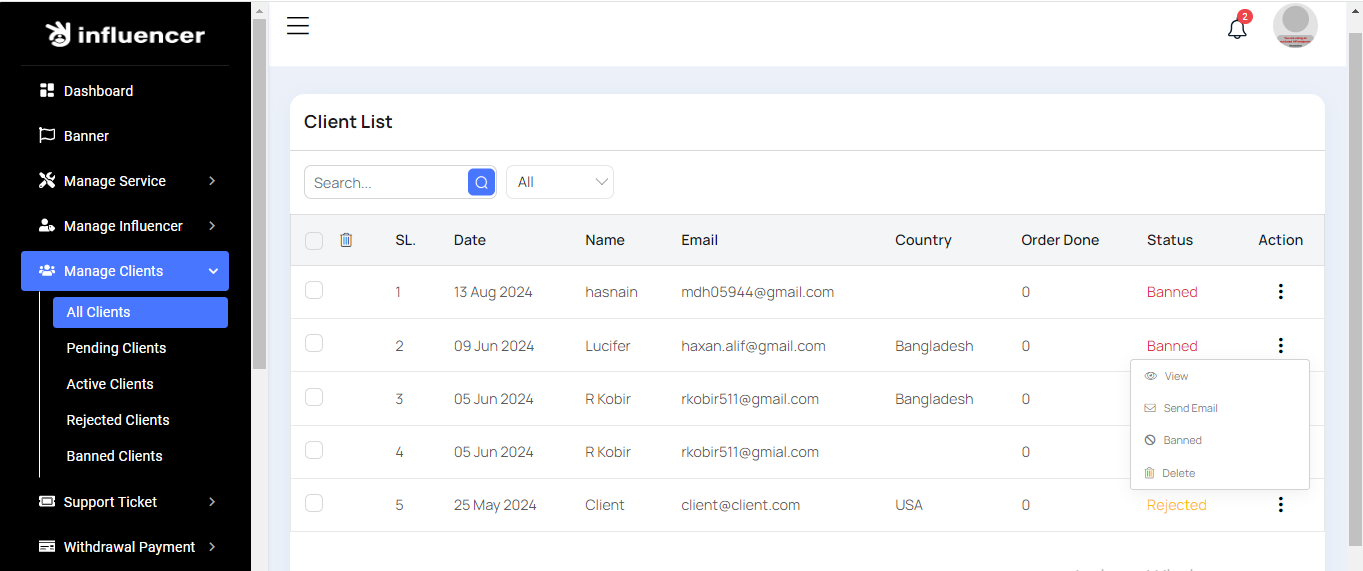Click the blue search icon button
Image resolution: width=1363 pixels, height=571 pixels.
(481, 182)
